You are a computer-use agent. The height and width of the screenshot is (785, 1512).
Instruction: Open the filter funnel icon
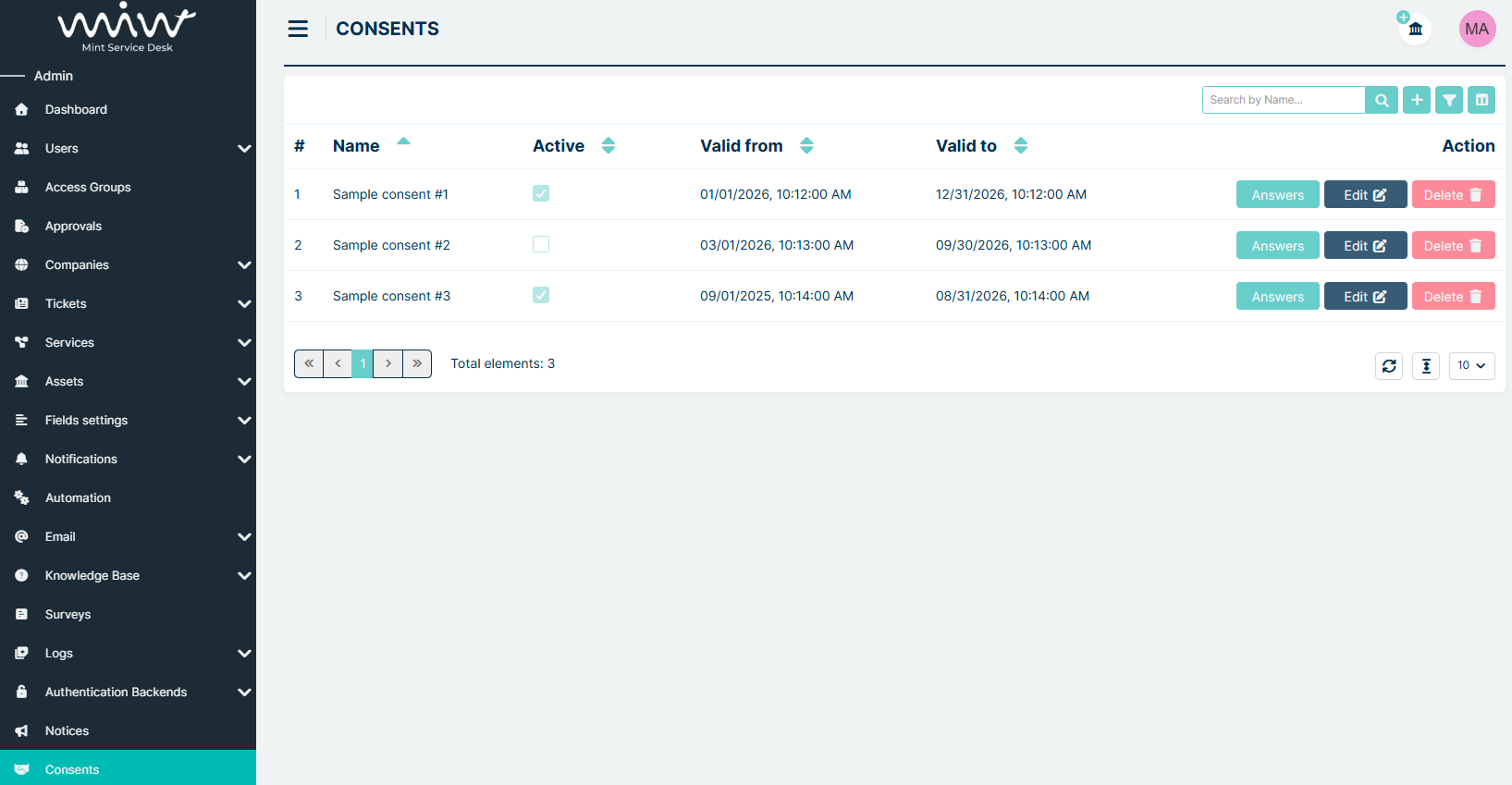point(1449,100)
